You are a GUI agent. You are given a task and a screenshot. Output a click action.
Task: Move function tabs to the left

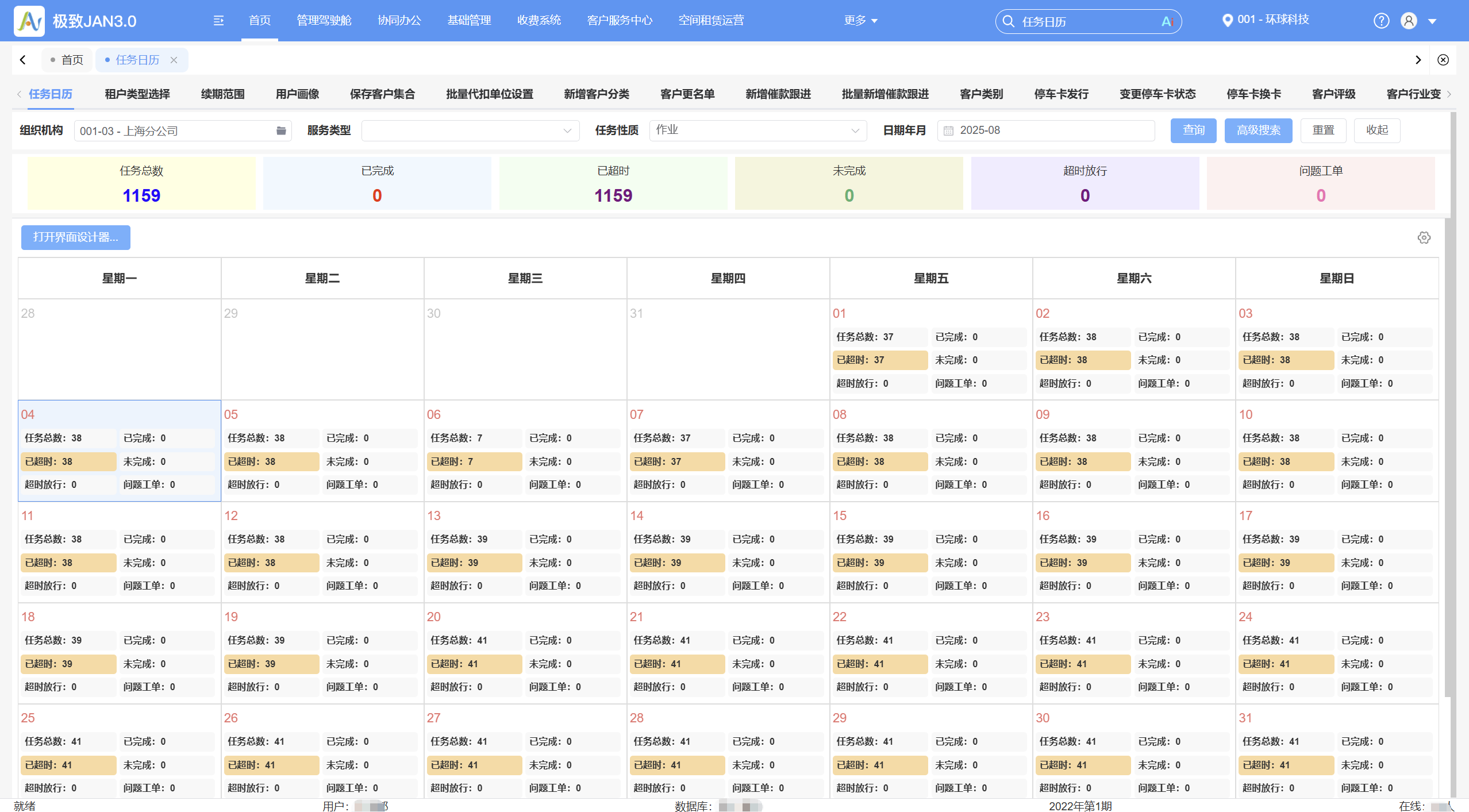(19, 94)
